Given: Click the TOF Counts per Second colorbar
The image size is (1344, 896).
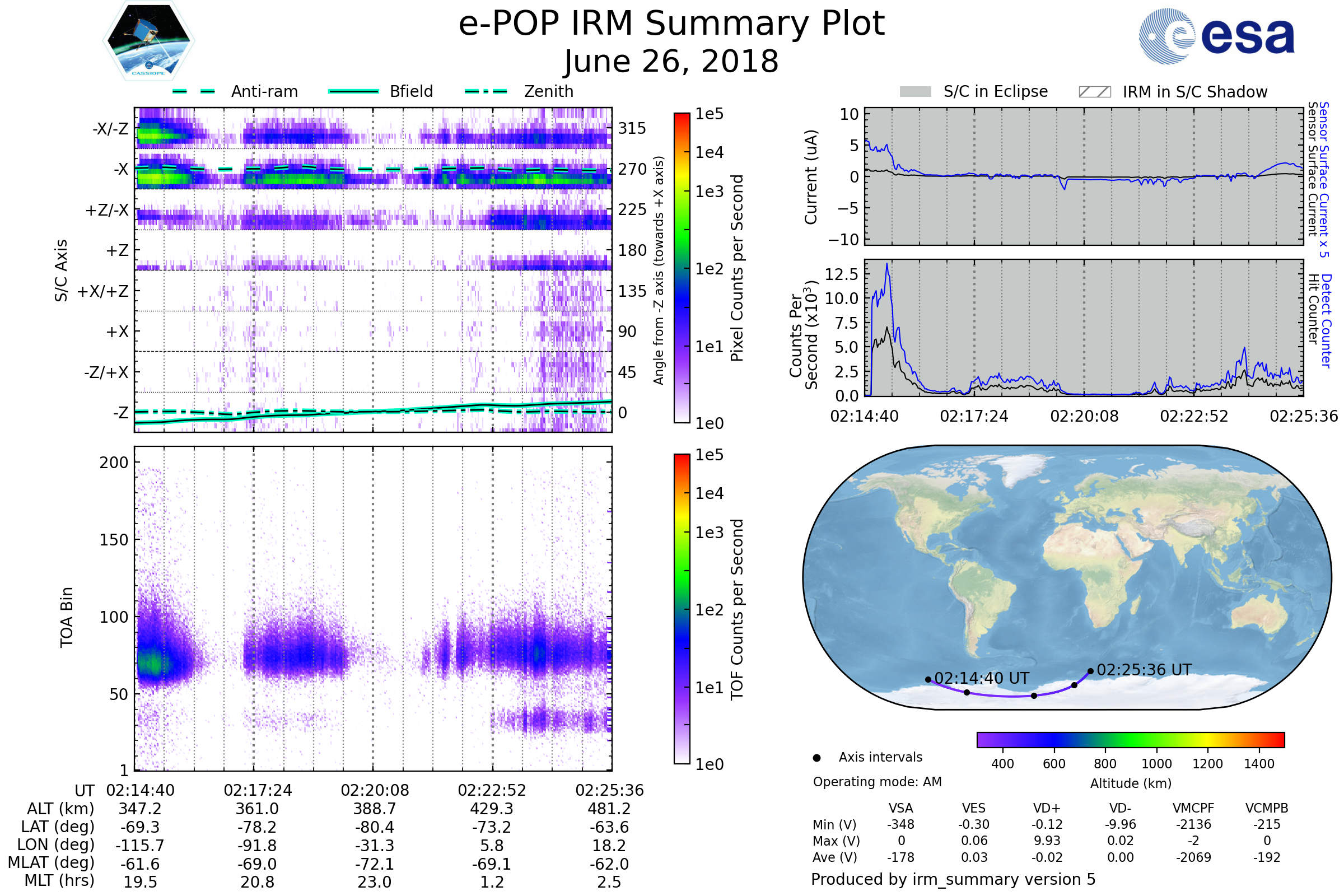Looking at the screenshot, I should [682, 609].
